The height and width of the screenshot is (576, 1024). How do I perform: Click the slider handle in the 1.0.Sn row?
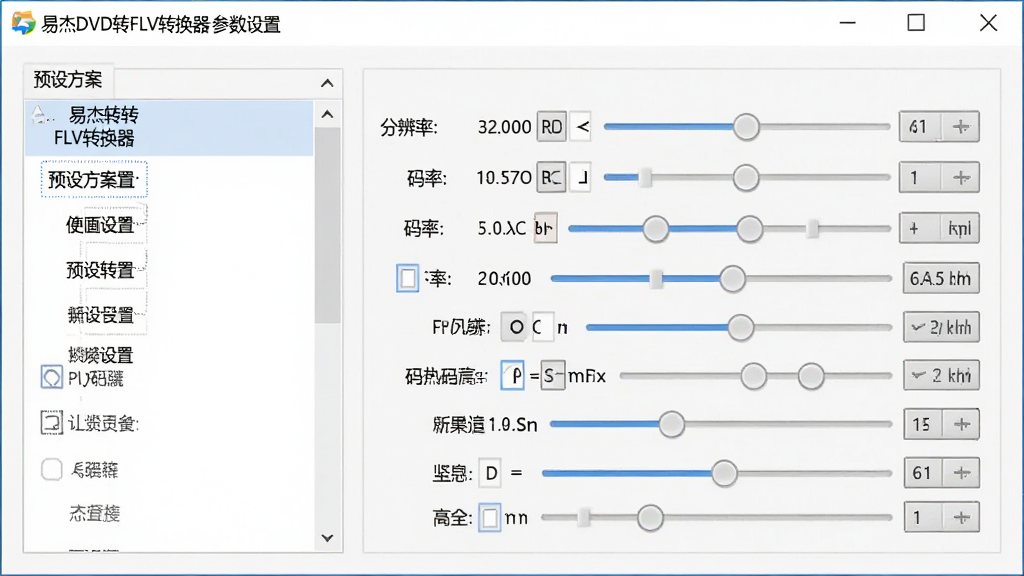671,424
